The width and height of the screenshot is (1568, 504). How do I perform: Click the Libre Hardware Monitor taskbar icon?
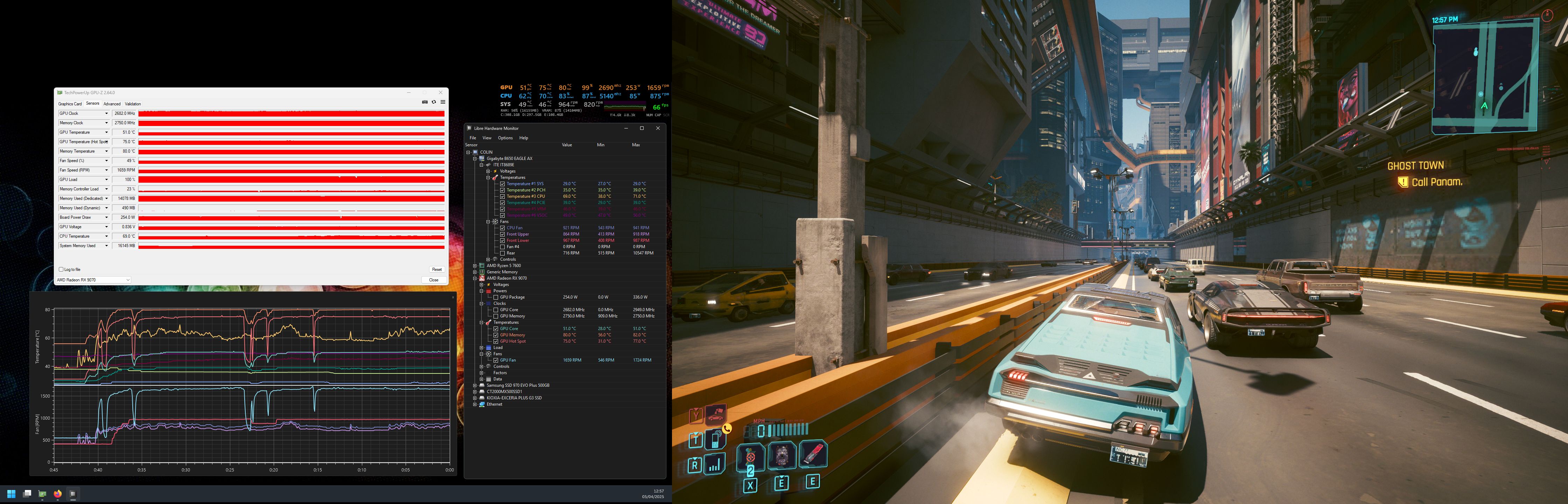click(73, 493)
